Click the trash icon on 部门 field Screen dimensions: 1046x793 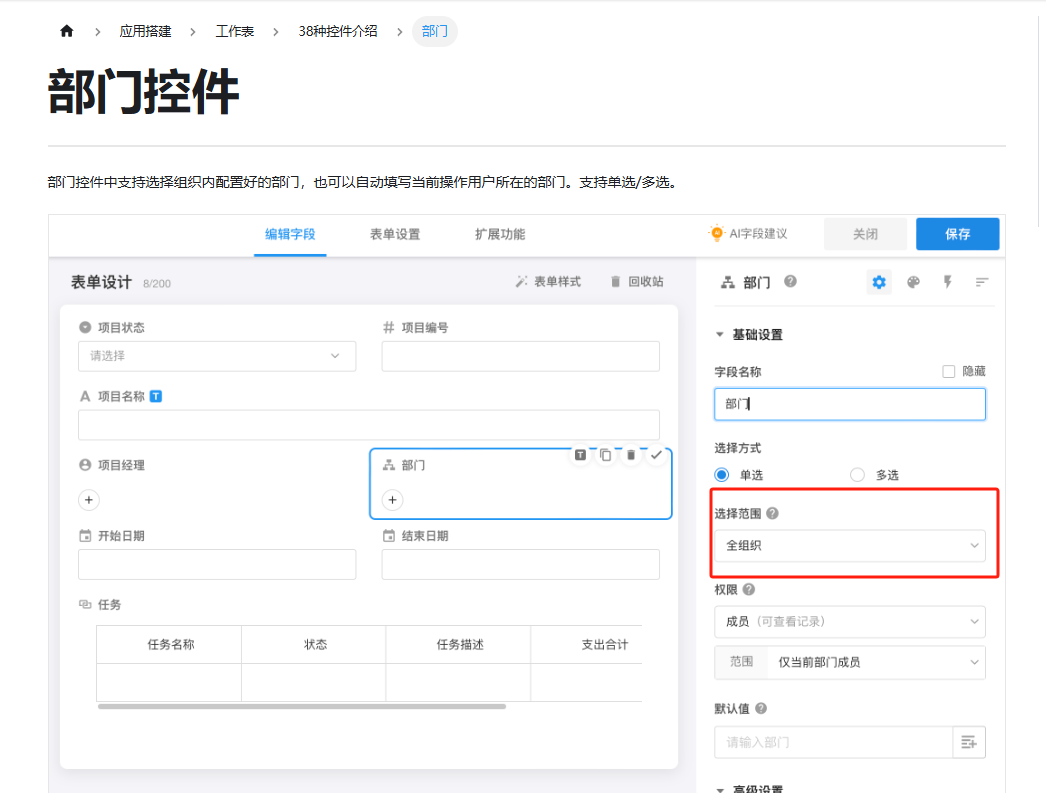631,455
